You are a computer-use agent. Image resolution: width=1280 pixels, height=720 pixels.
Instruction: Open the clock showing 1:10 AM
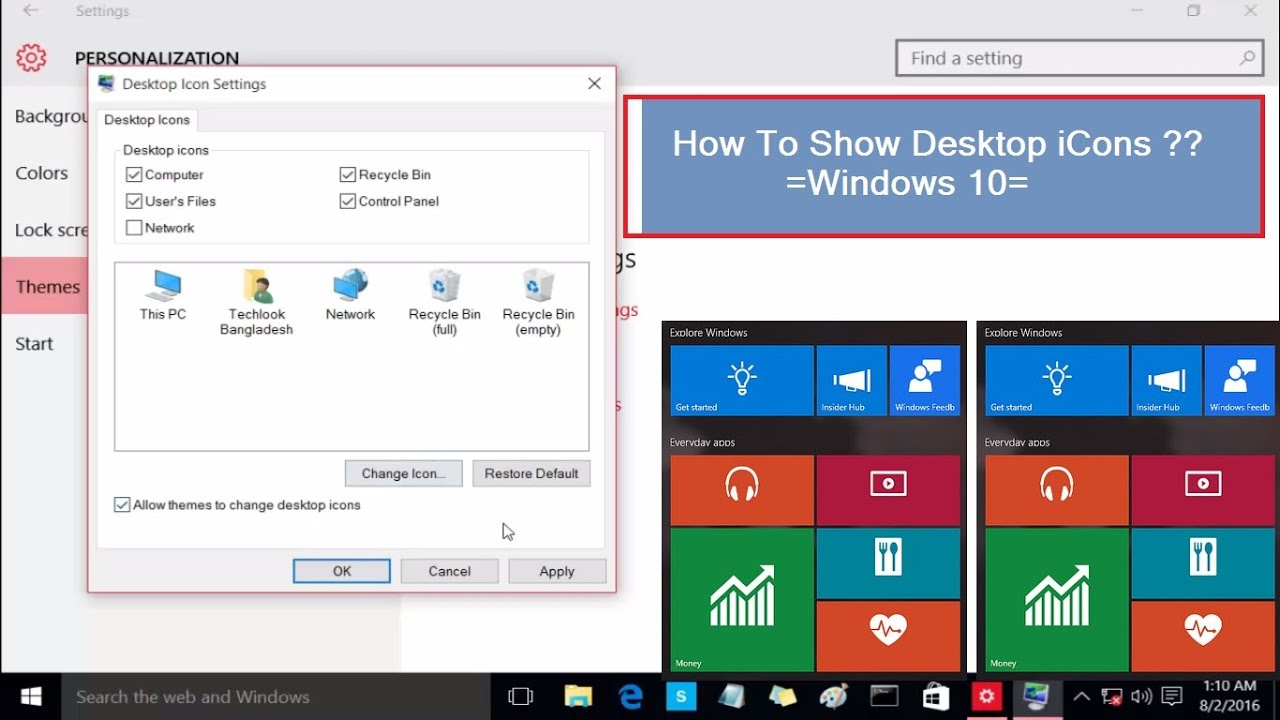tap(1228, 696)
